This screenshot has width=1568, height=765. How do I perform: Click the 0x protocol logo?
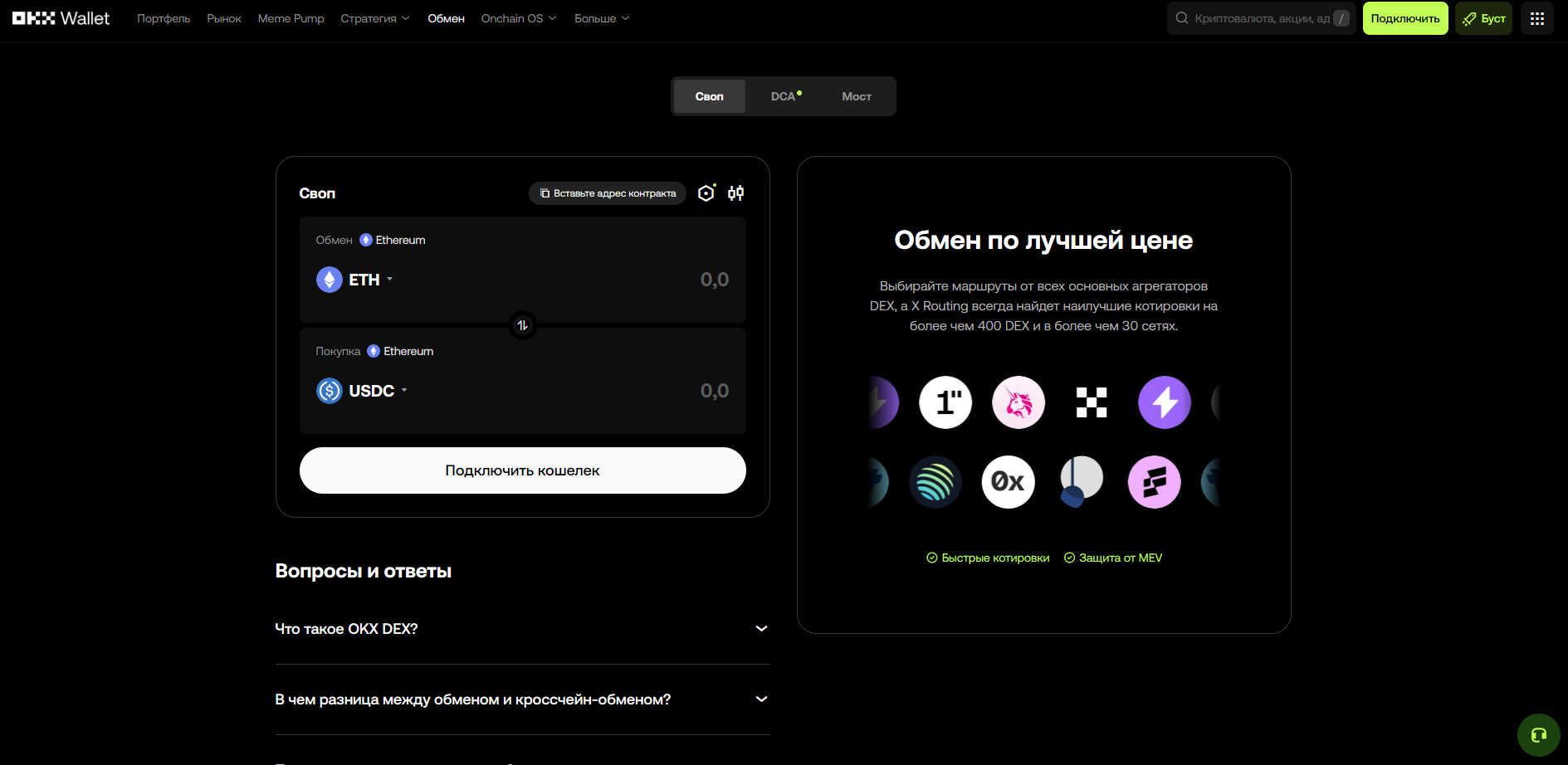tap(1009, 482)
